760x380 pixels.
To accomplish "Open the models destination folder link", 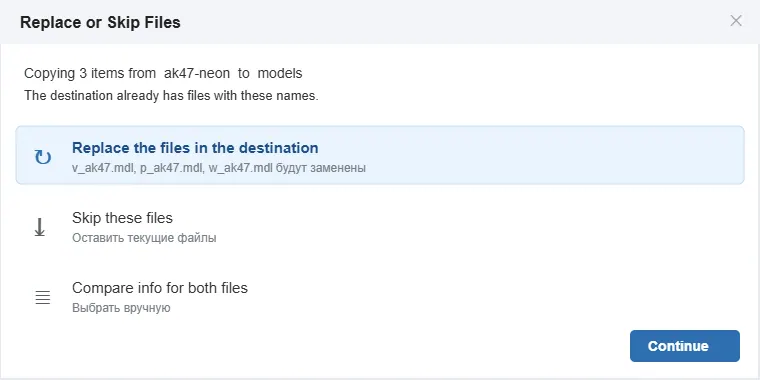I will 280,73.
